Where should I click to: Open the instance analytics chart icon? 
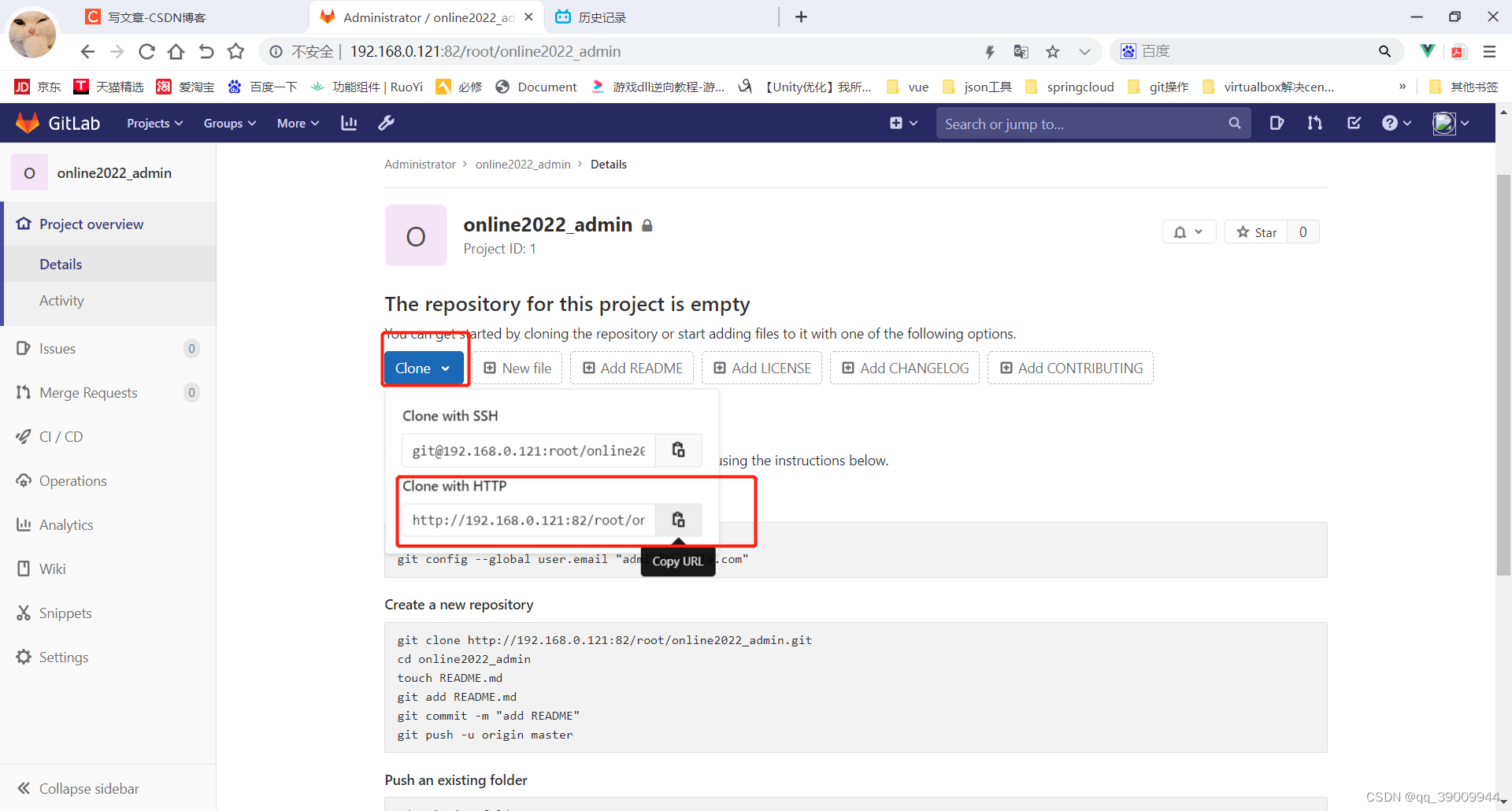point(349,123)
